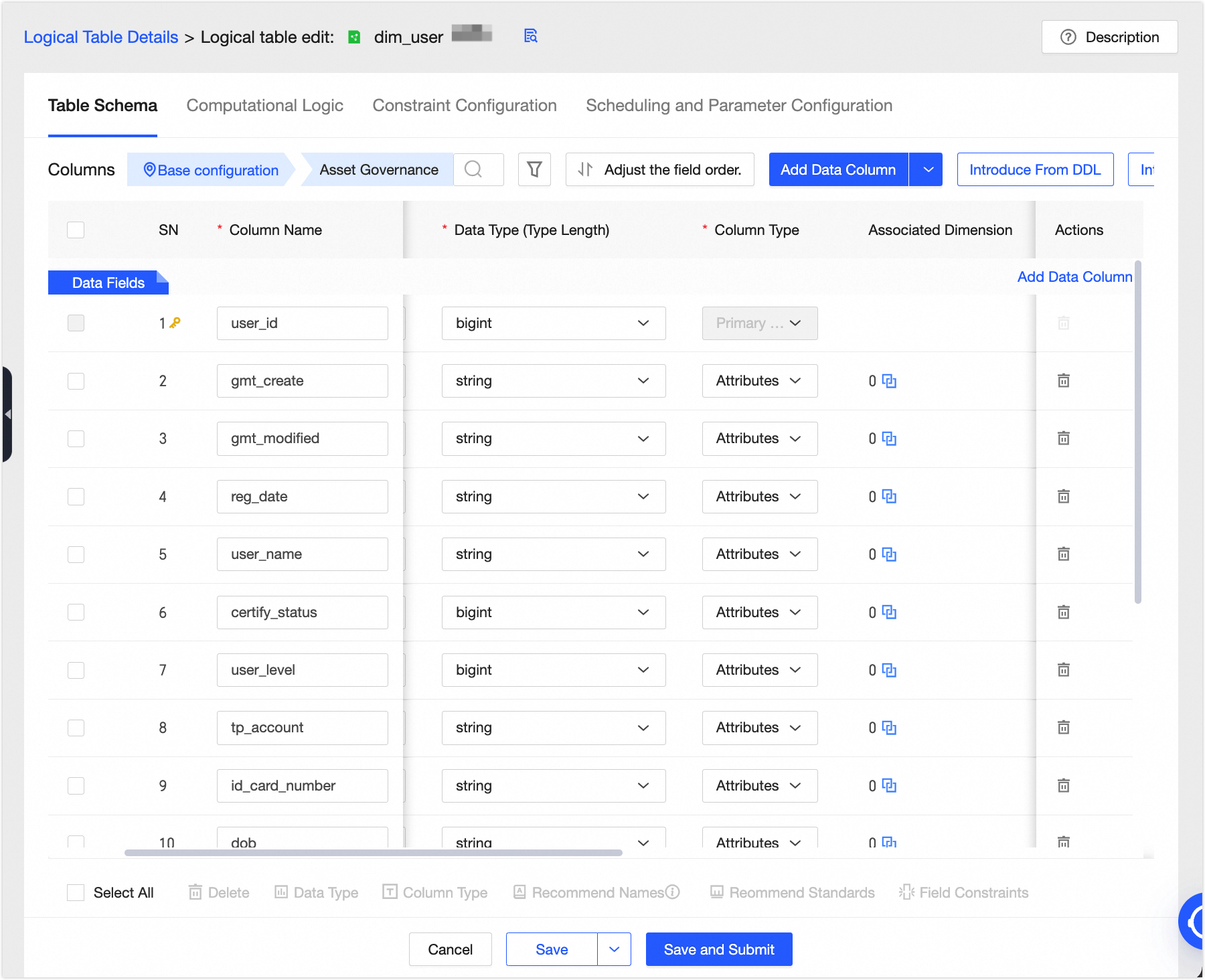Open the table preview icon beside dim_user
This screenshot has width=1205, height=980.
(531, 36)
